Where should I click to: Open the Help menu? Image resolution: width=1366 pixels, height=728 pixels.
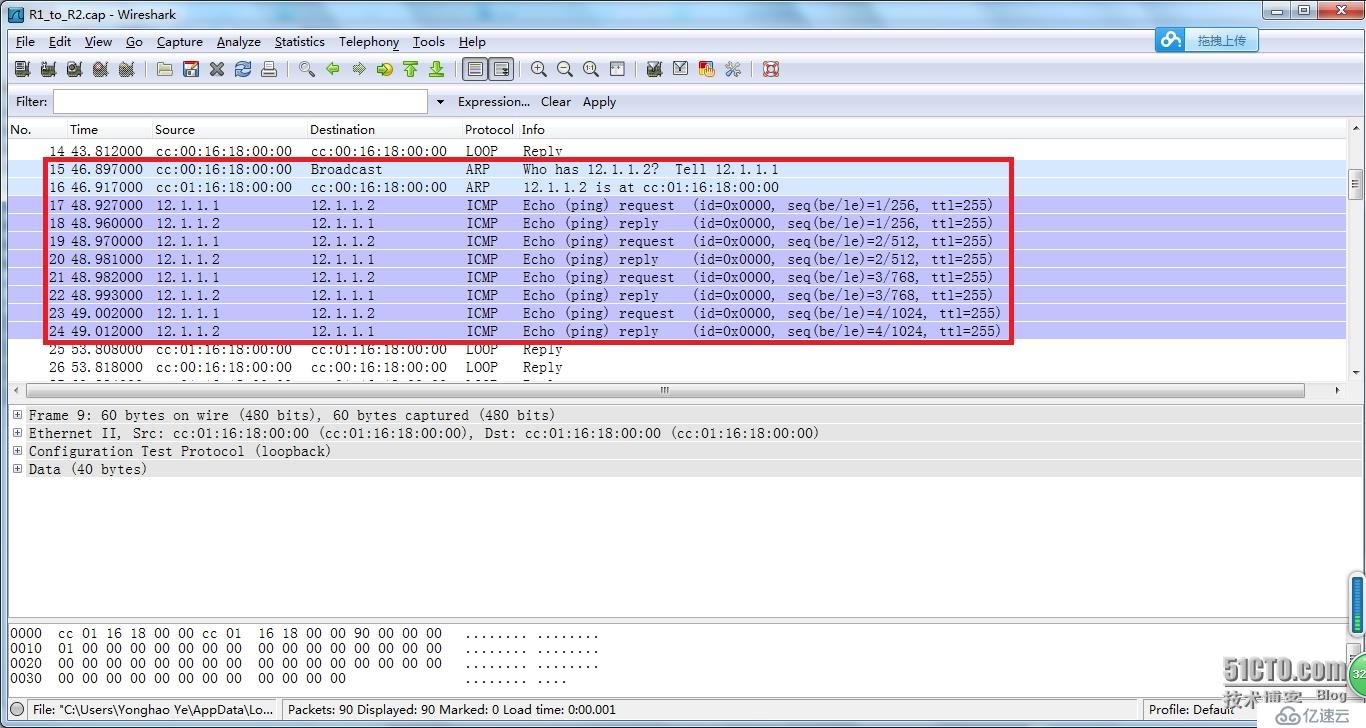tap(472, 42)
